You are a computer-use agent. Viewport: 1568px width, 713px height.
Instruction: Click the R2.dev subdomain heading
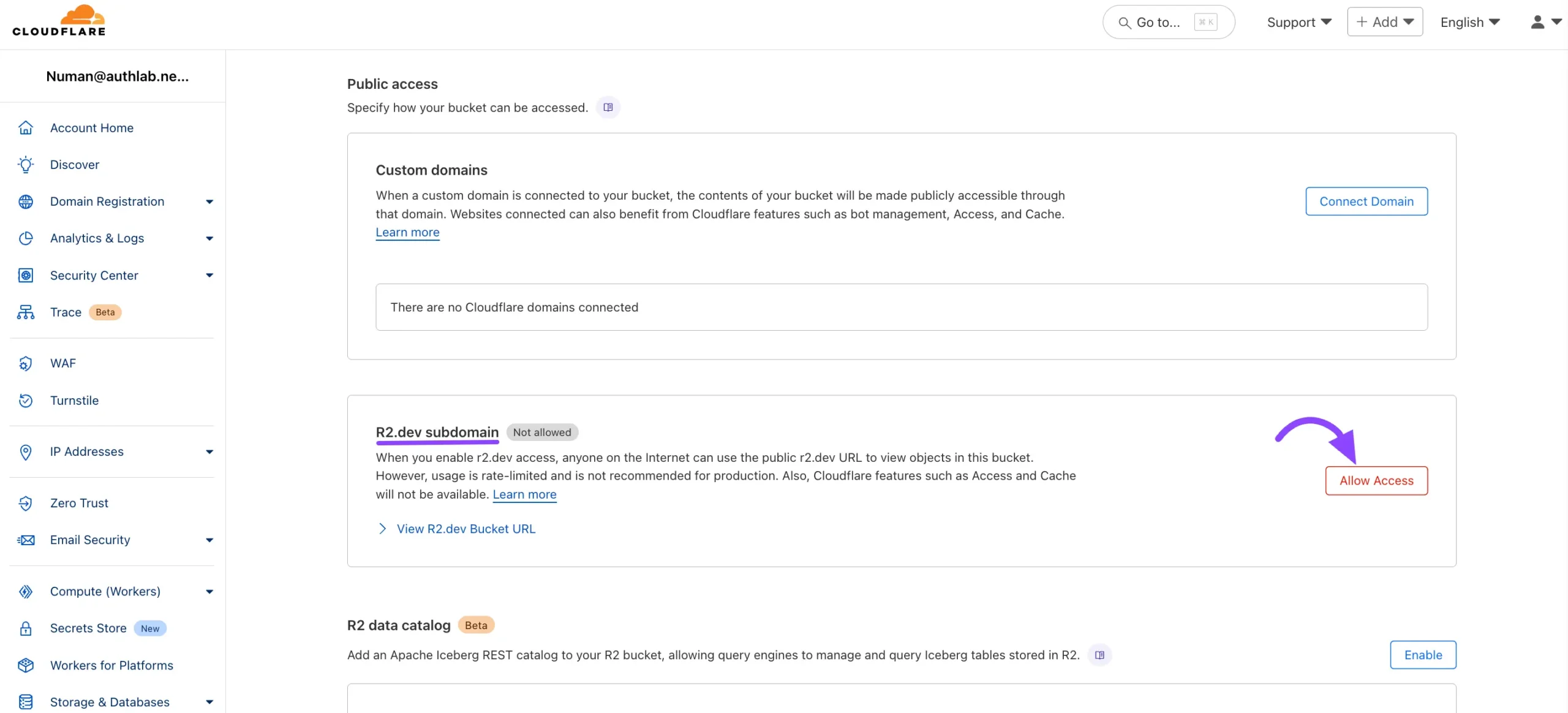437,432
